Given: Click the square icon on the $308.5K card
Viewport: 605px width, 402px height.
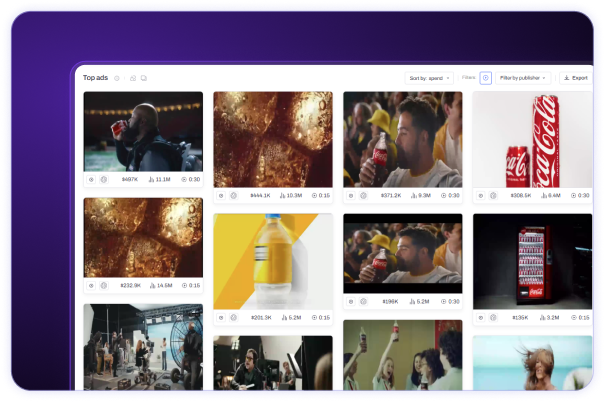Looking at the screenshot, I should (481, 196).
